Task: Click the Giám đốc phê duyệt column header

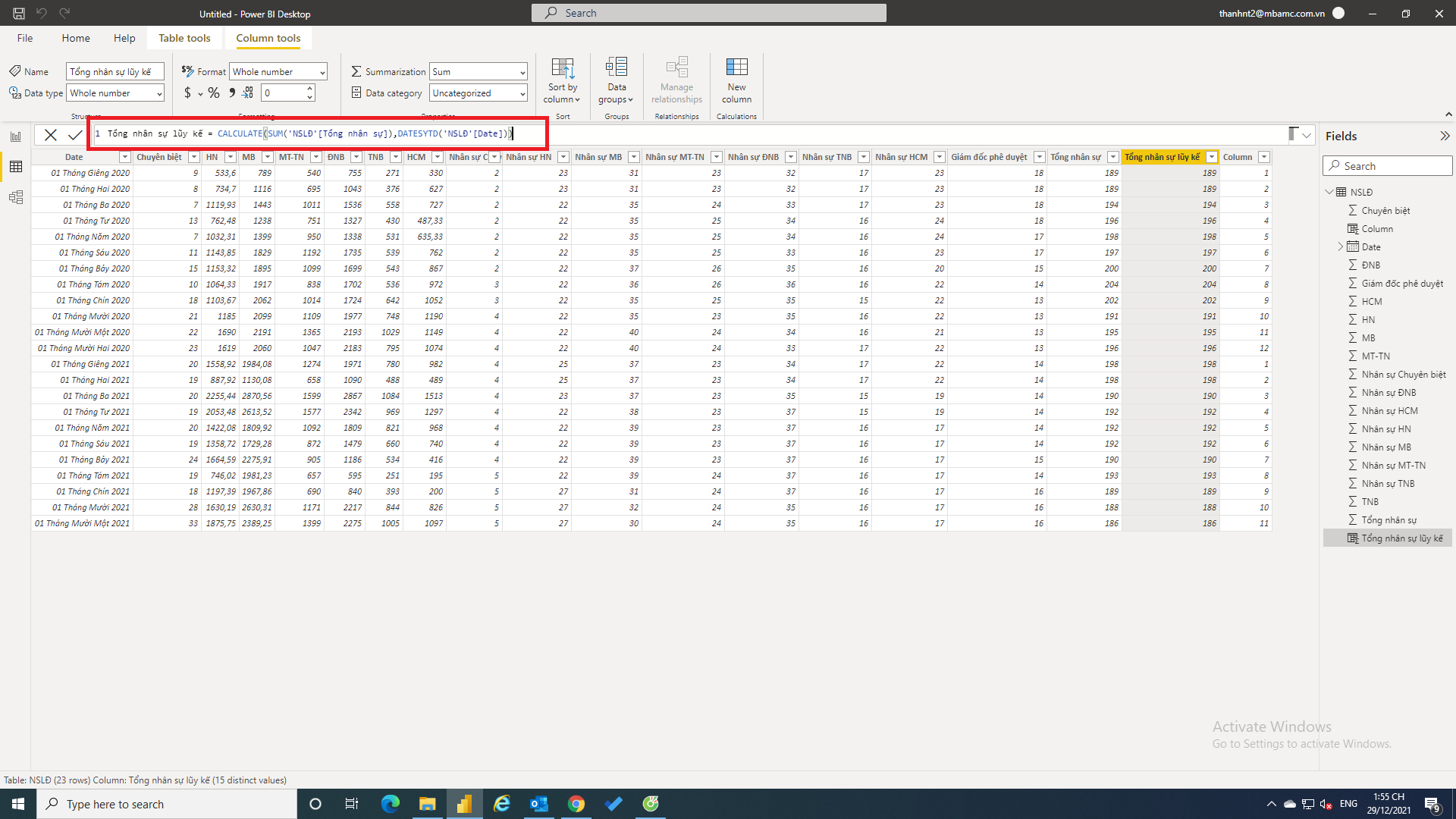Action: coord(989,157)
